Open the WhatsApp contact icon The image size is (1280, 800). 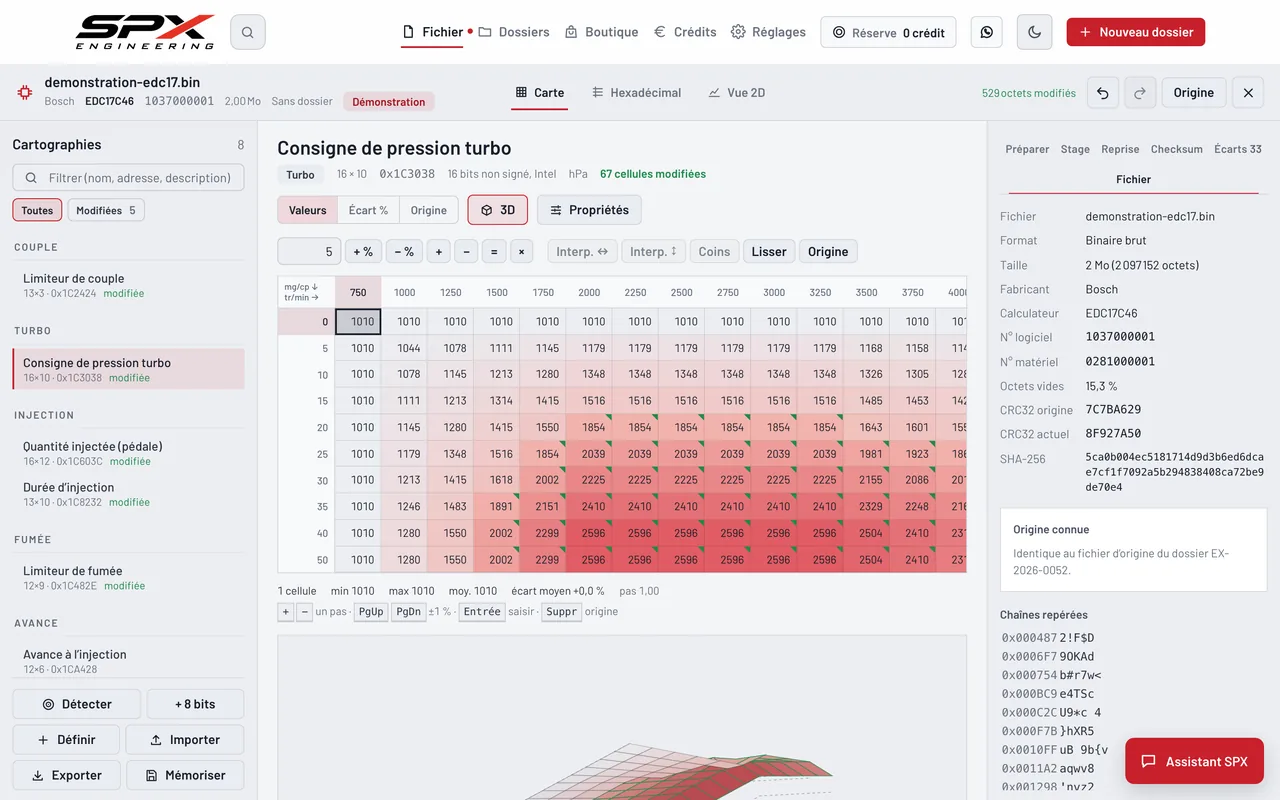pos(987,32)
